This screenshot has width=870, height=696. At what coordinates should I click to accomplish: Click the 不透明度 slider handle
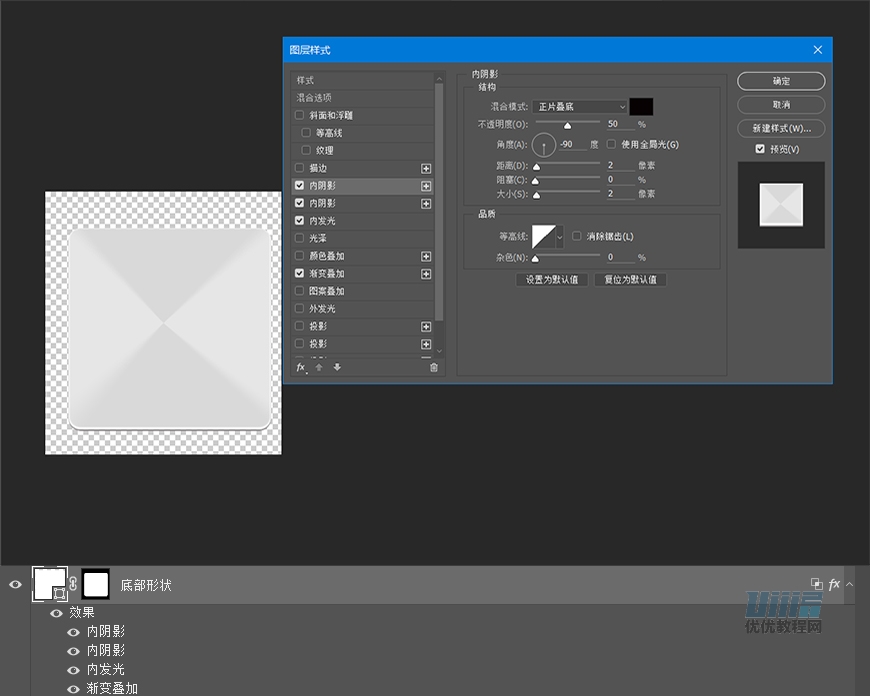(x=568, y=126)
